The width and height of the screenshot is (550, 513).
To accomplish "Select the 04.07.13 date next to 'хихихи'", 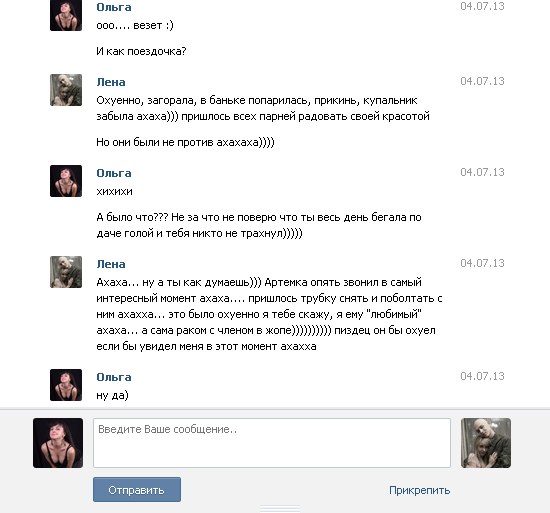I will point(482,172).
